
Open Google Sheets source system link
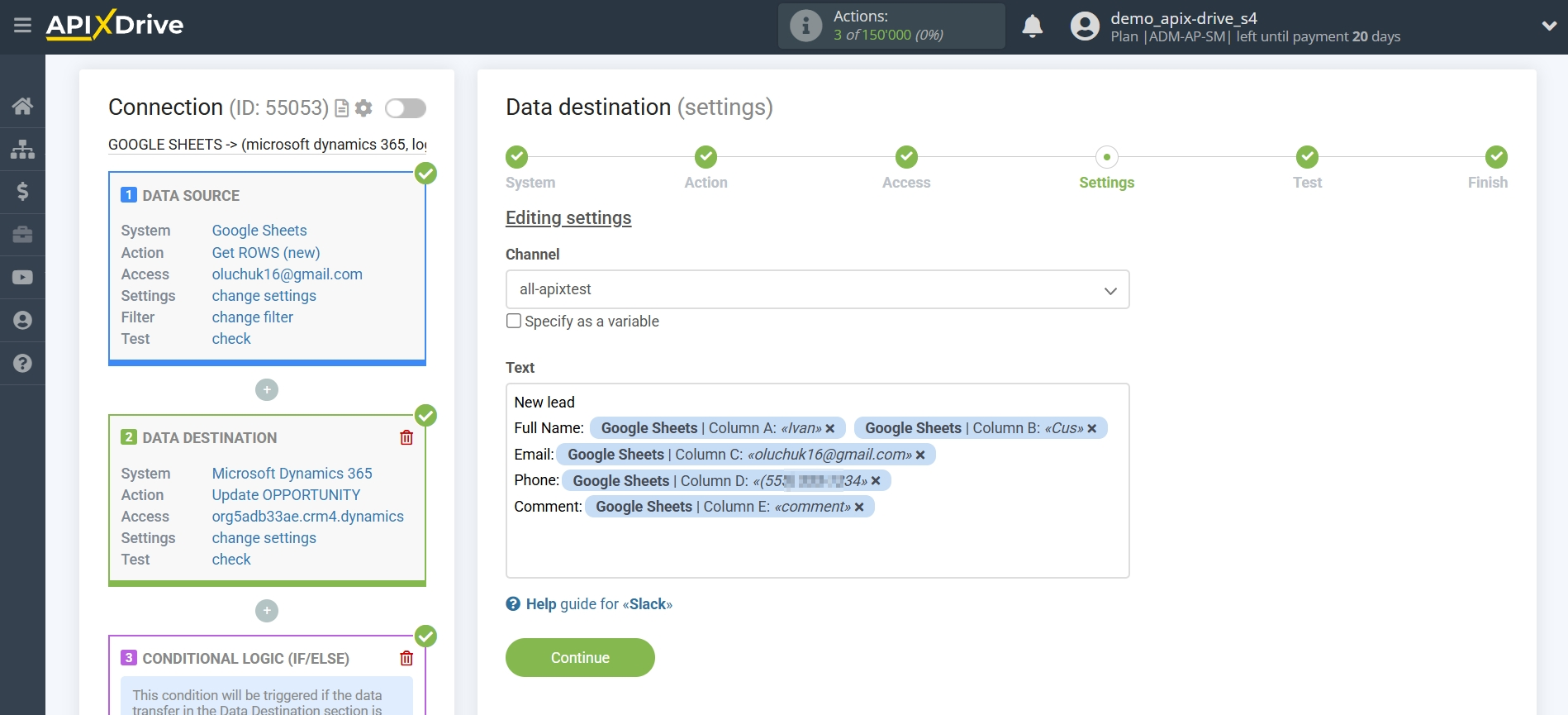point(259,231)
